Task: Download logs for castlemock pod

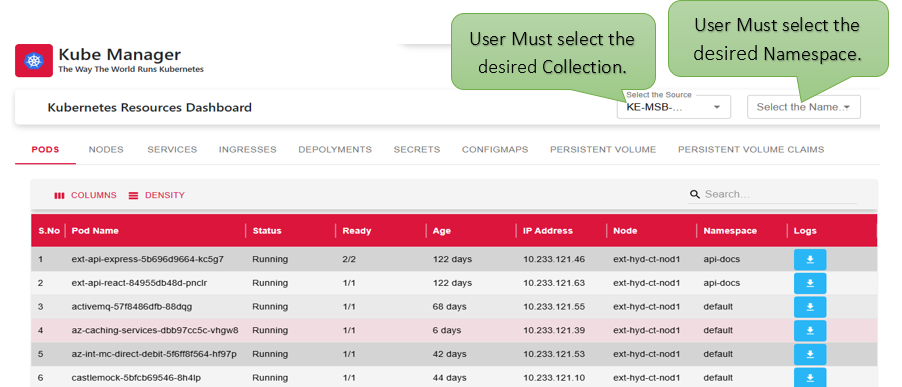Action: pos(810,377)
